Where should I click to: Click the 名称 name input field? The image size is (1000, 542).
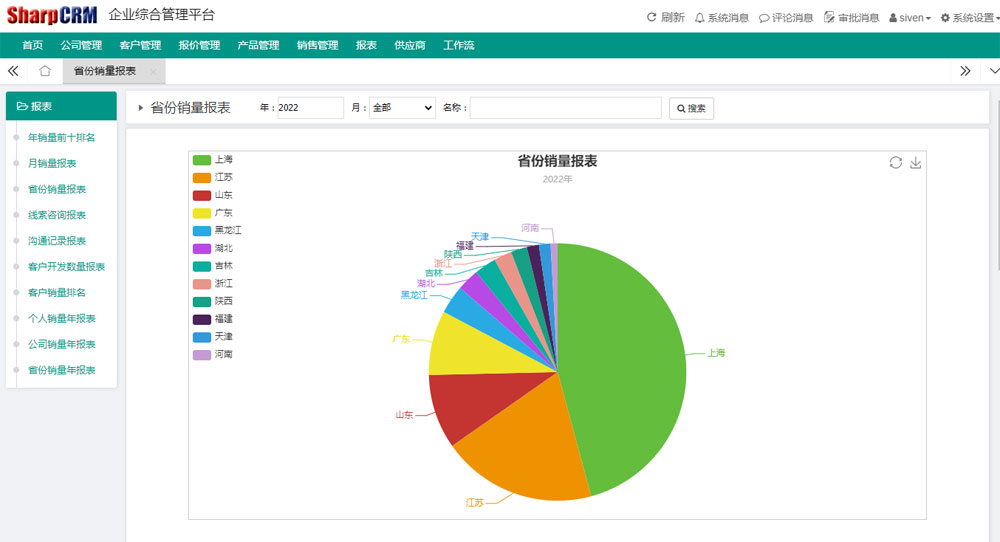[x=565, y=108]
